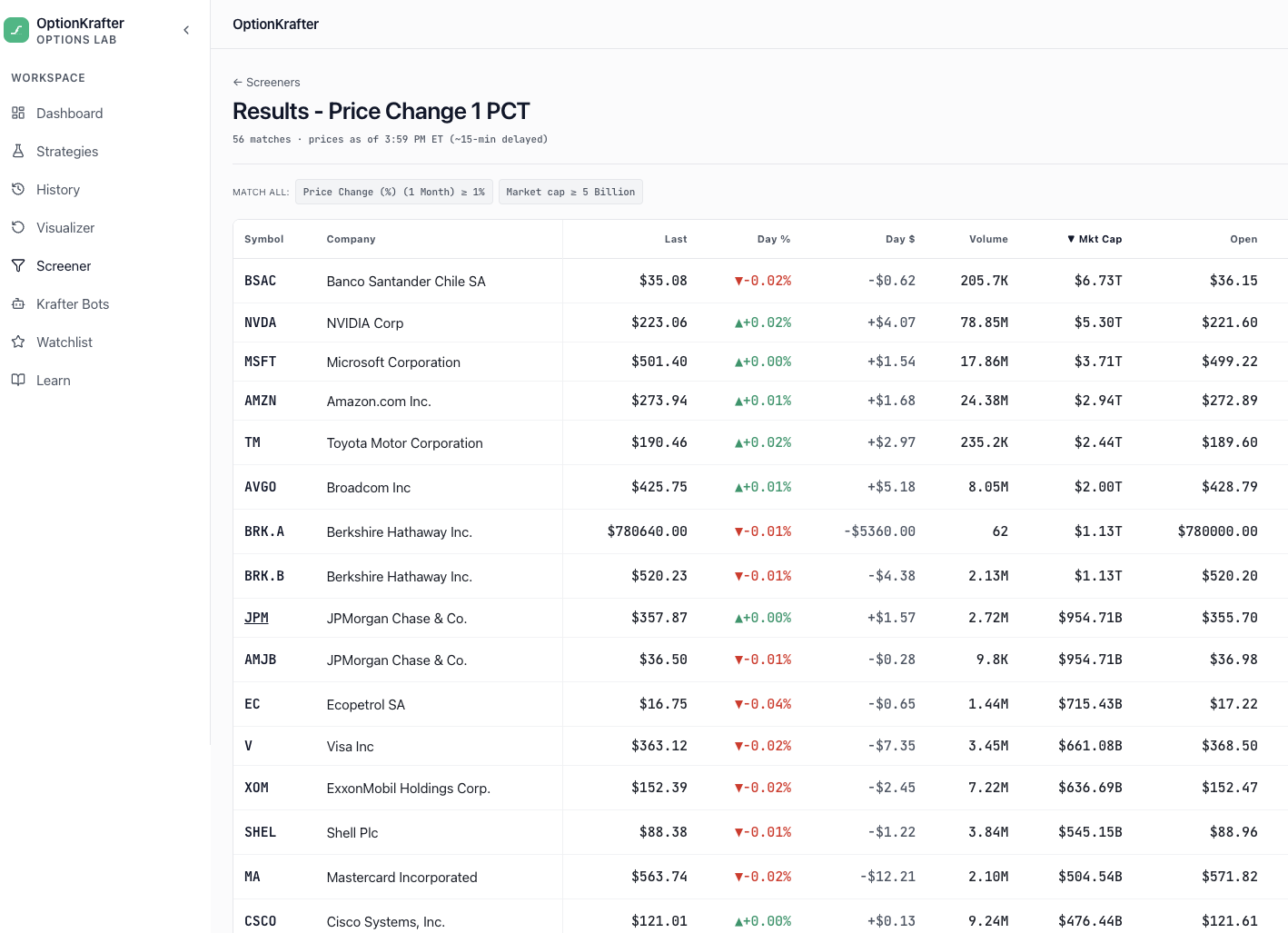Viewport: 1288px width, 933px height.
Task: Sort by Symbol column header
Action: click(264, 239)
